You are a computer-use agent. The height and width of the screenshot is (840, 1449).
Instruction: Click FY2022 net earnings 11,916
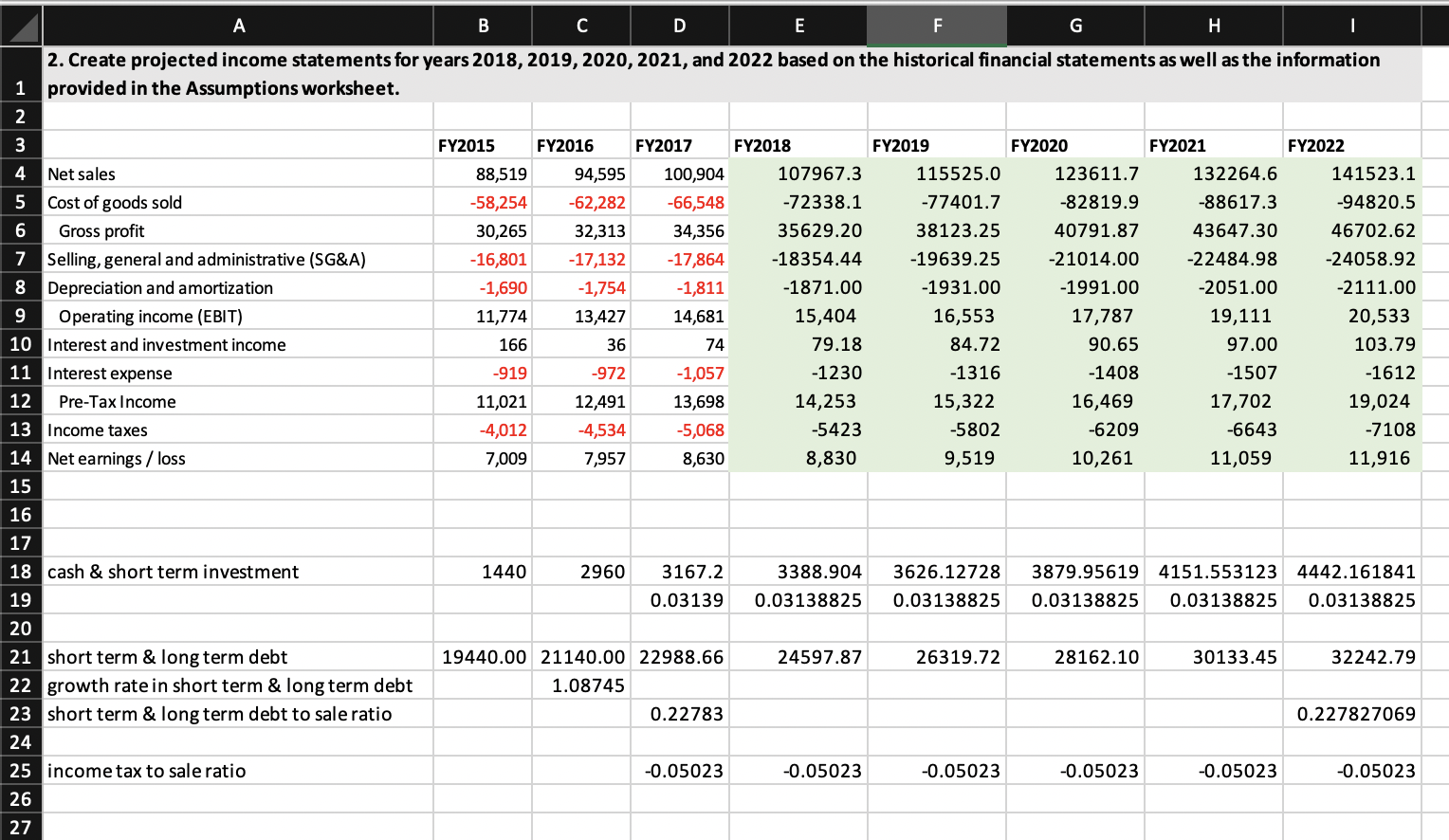pos(1380,458)
